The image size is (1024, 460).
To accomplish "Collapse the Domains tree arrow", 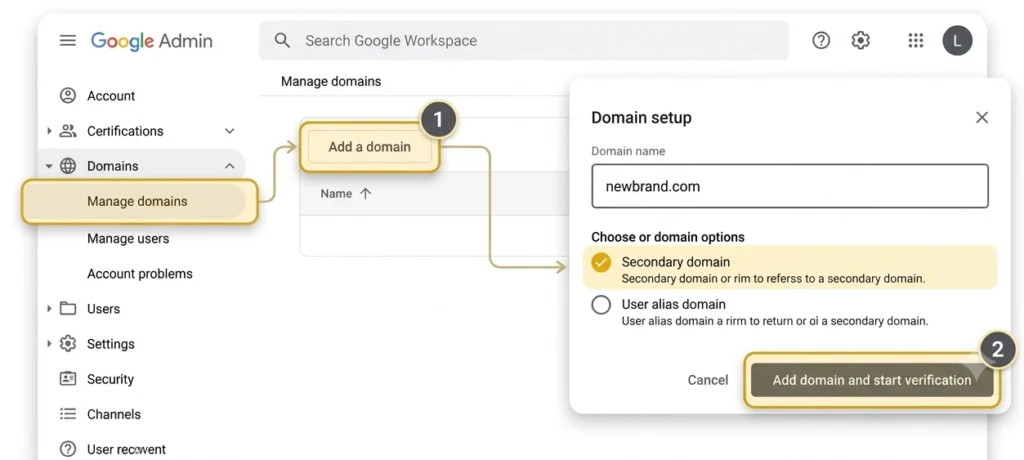I will click(x=49, y=166).
